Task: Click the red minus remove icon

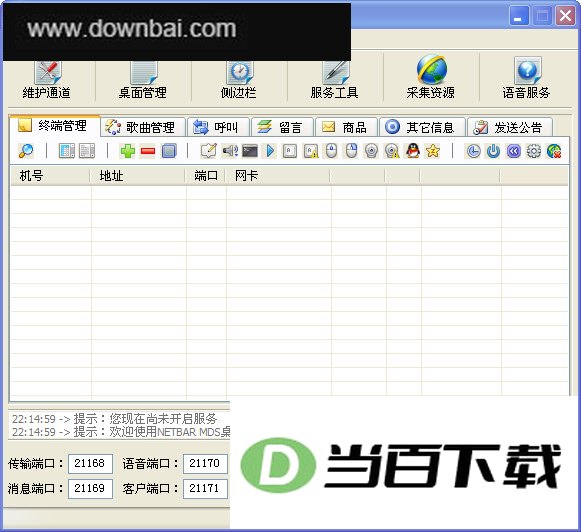Action: pyautogui.click(x=148, y=151)
